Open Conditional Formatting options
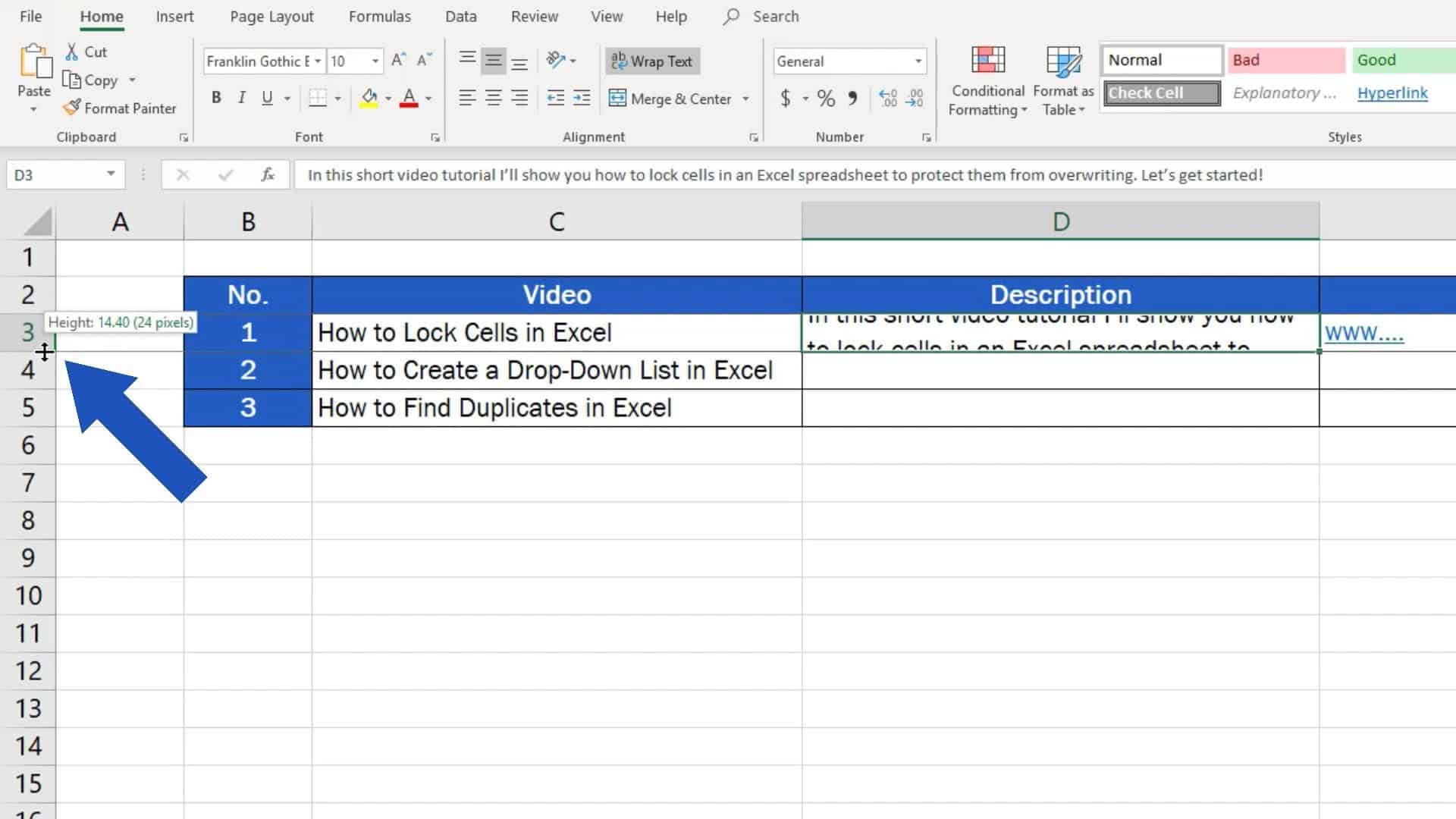 (987, 80)
